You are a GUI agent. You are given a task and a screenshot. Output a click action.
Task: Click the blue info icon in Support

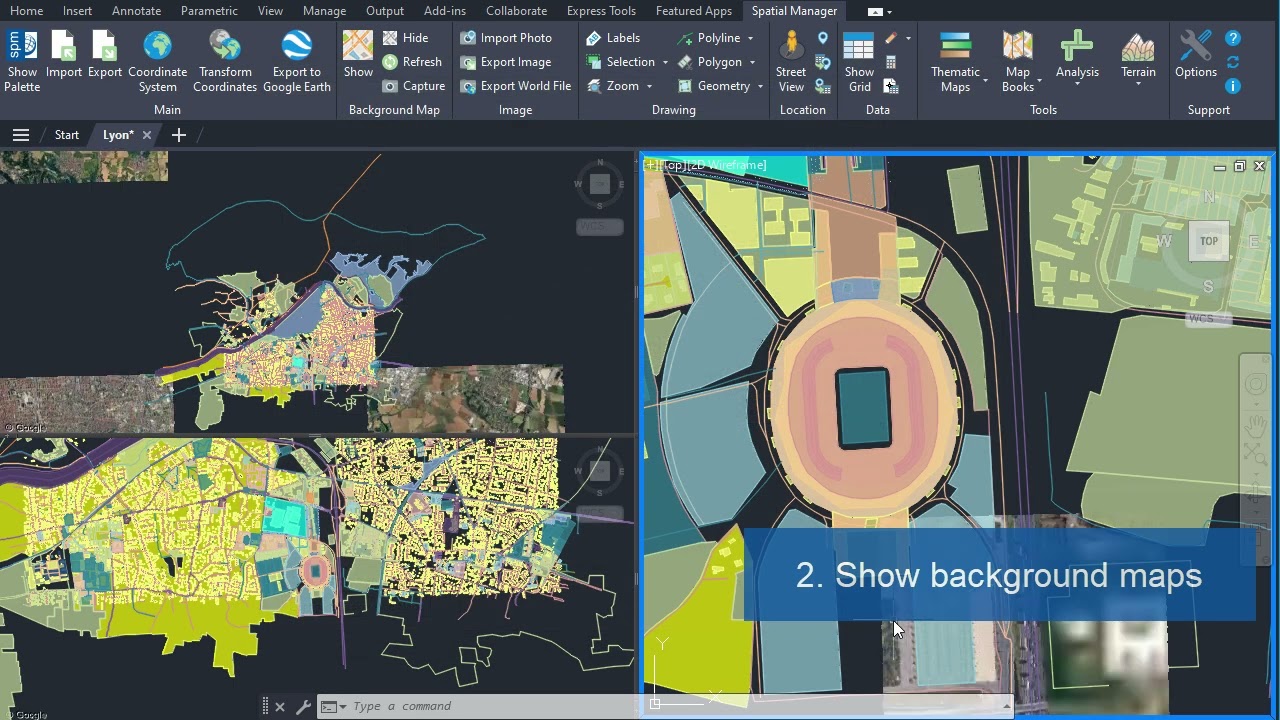[1233, 86]
